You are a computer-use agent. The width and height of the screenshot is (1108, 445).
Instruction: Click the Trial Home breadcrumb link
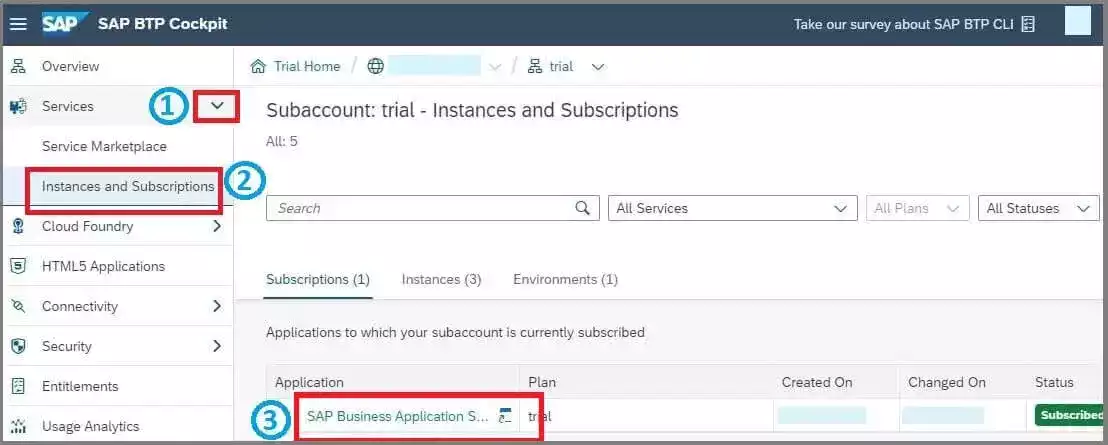307,66
